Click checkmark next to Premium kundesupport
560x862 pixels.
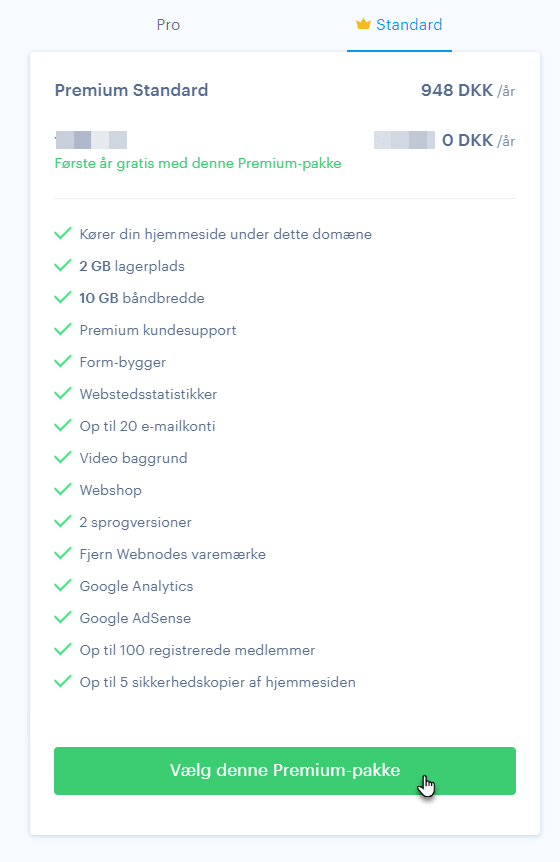[x=63, y=329]
